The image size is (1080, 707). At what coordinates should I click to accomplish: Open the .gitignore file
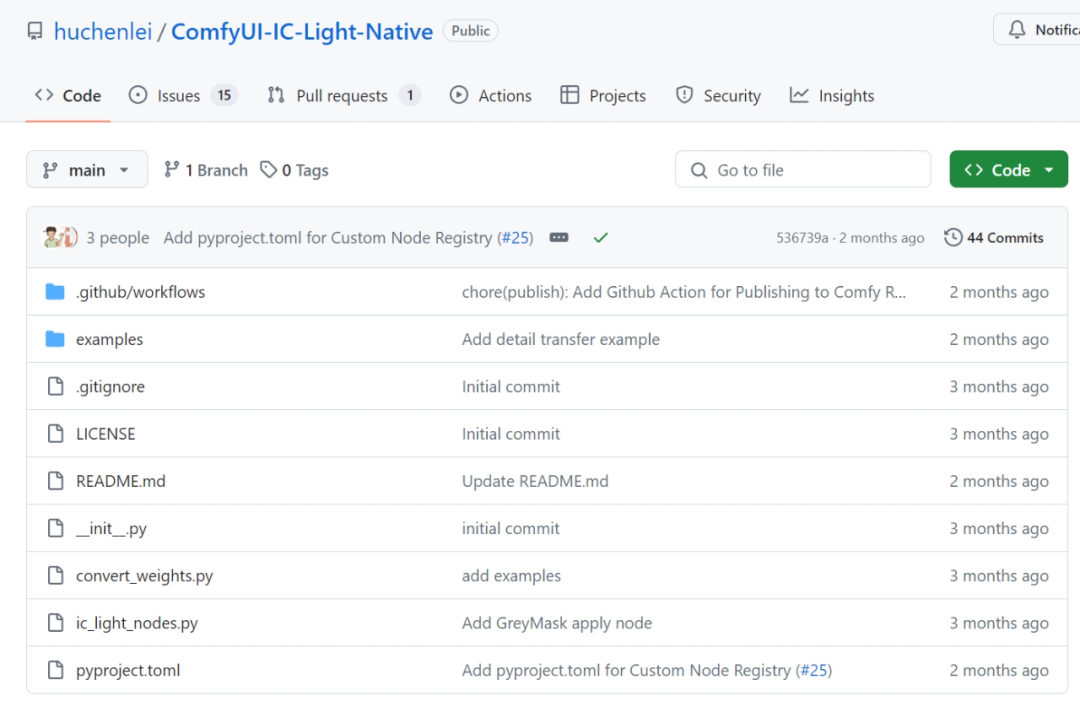coord(110,387)
